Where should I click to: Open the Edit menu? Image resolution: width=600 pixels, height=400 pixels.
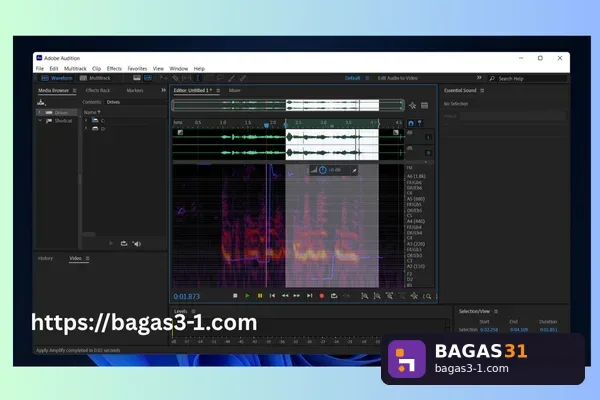pos(54,69)
